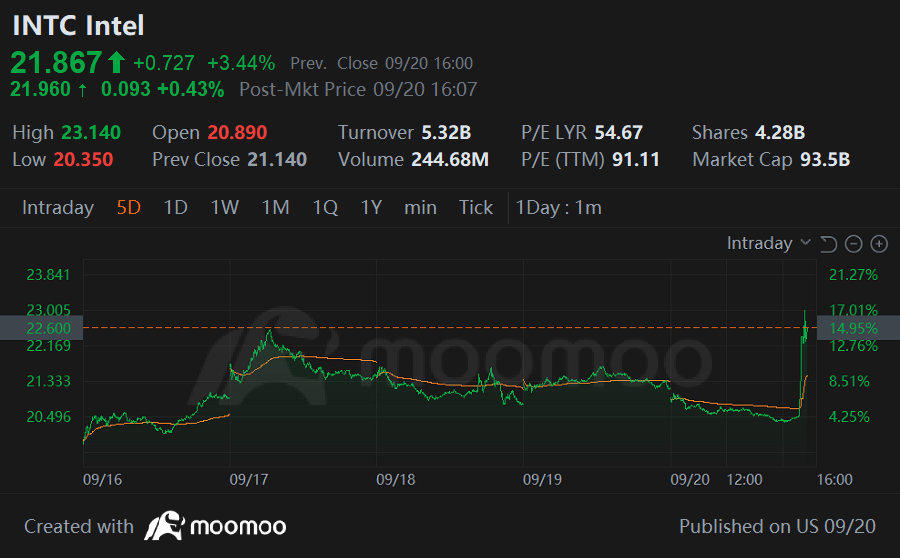
Task: Click the 23.841 price axis label
Action: (48, 275)
